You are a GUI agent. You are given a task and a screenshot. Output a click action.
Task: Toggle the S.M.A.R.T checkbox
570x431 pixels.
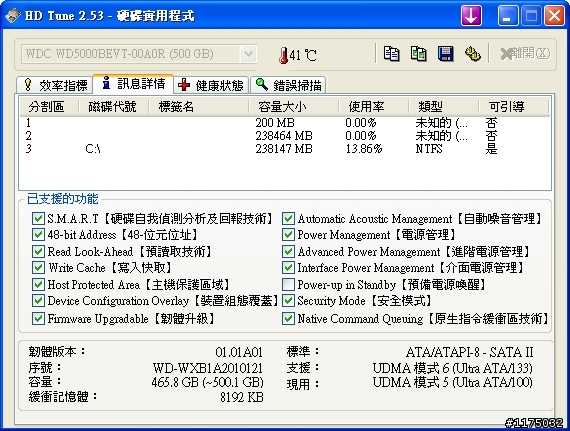pyautogui.click(x=38, y=219)
